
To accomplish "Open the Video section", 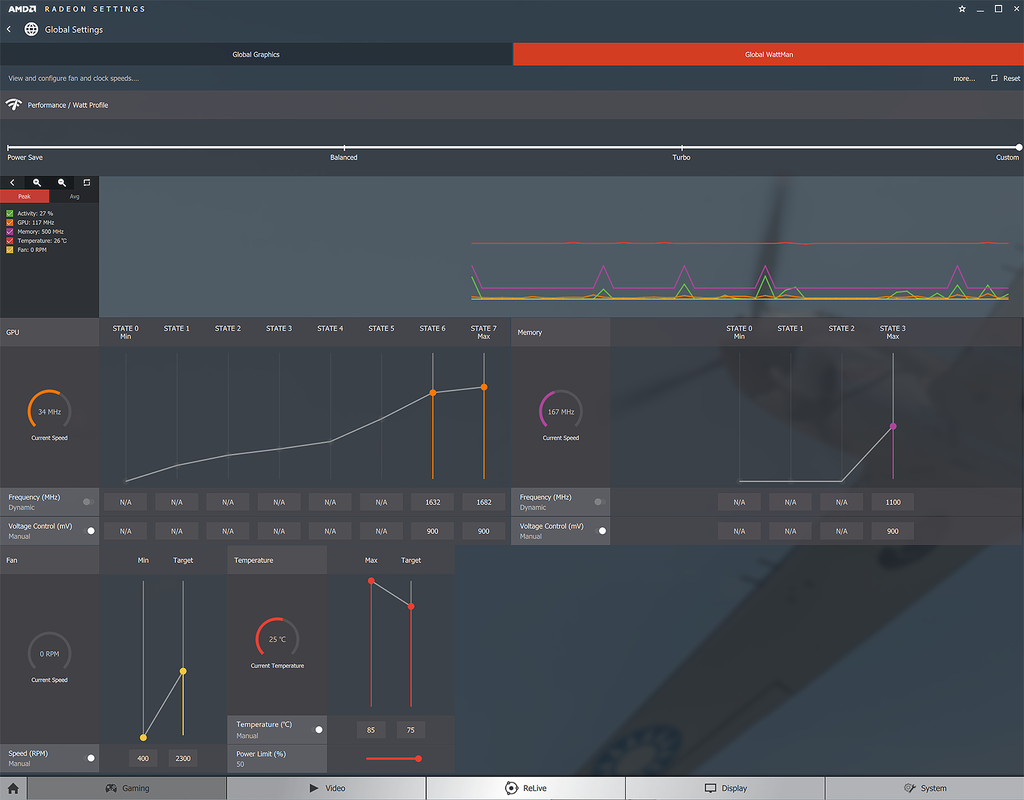I will tap(327, 788).
